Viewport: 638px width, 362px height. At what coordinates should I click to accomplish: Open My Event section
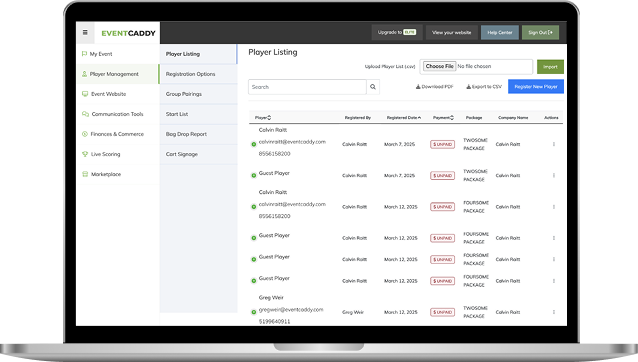click(118, 54)
